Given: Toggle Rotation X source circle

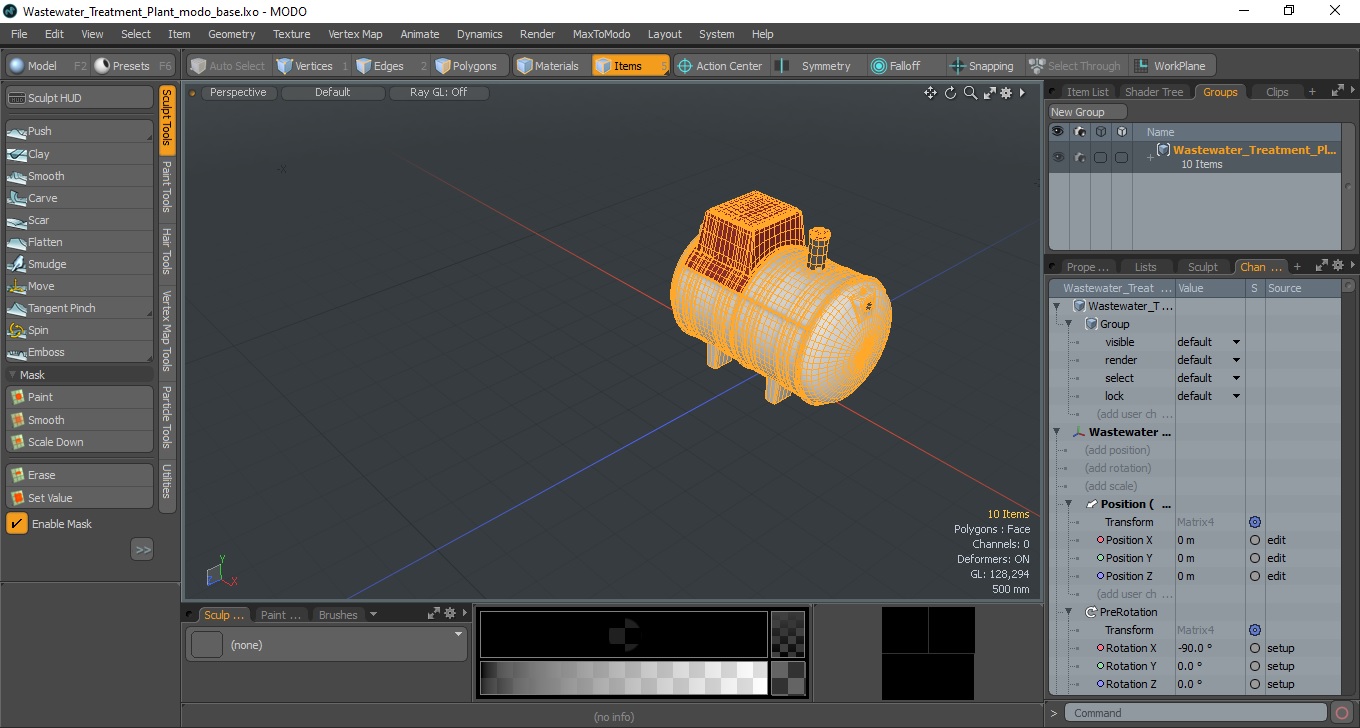Looking at the screenshot, I should click(x=1255, y=648).
